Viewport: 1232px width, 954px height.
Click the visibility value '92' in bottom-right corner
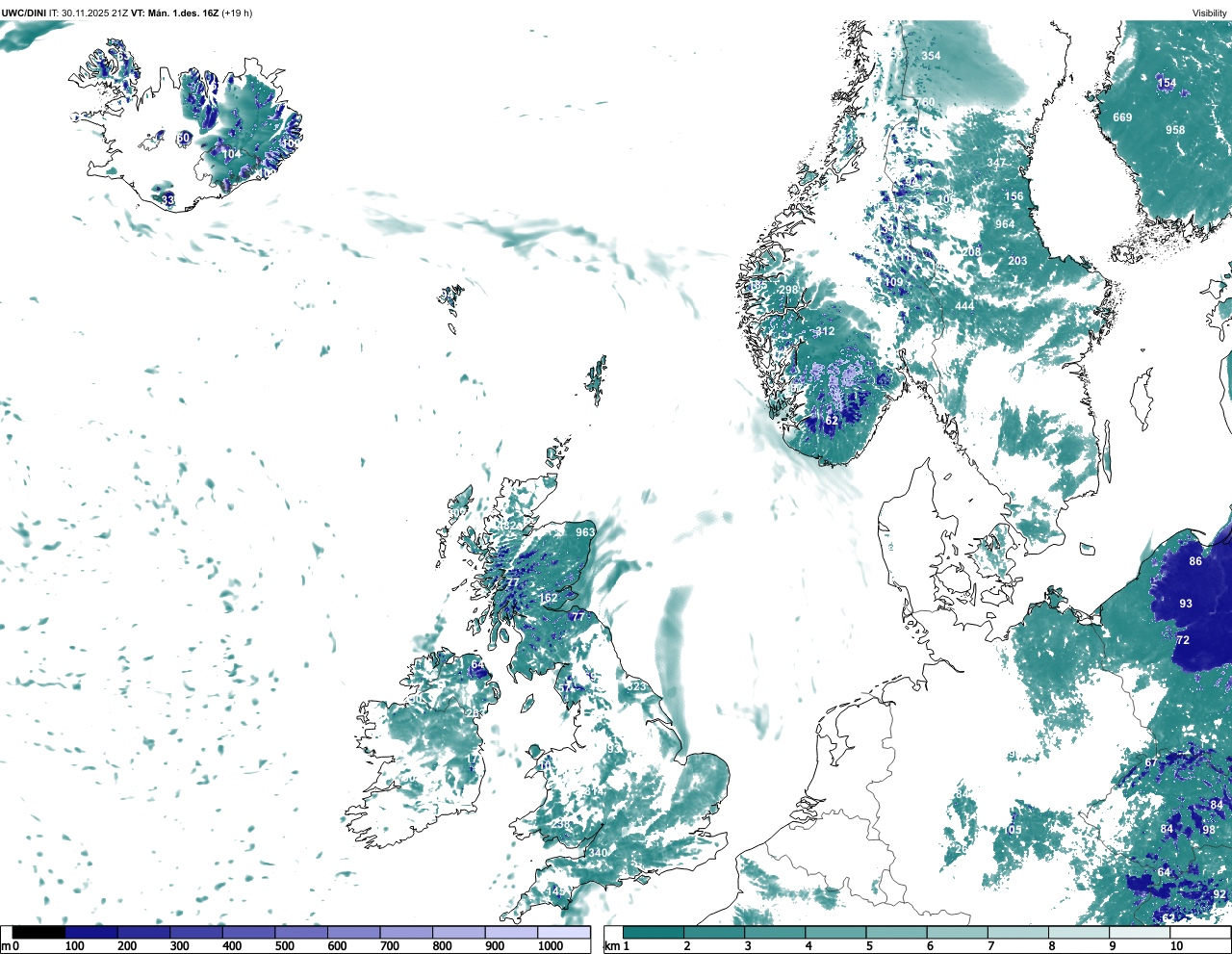[1219, 894]
